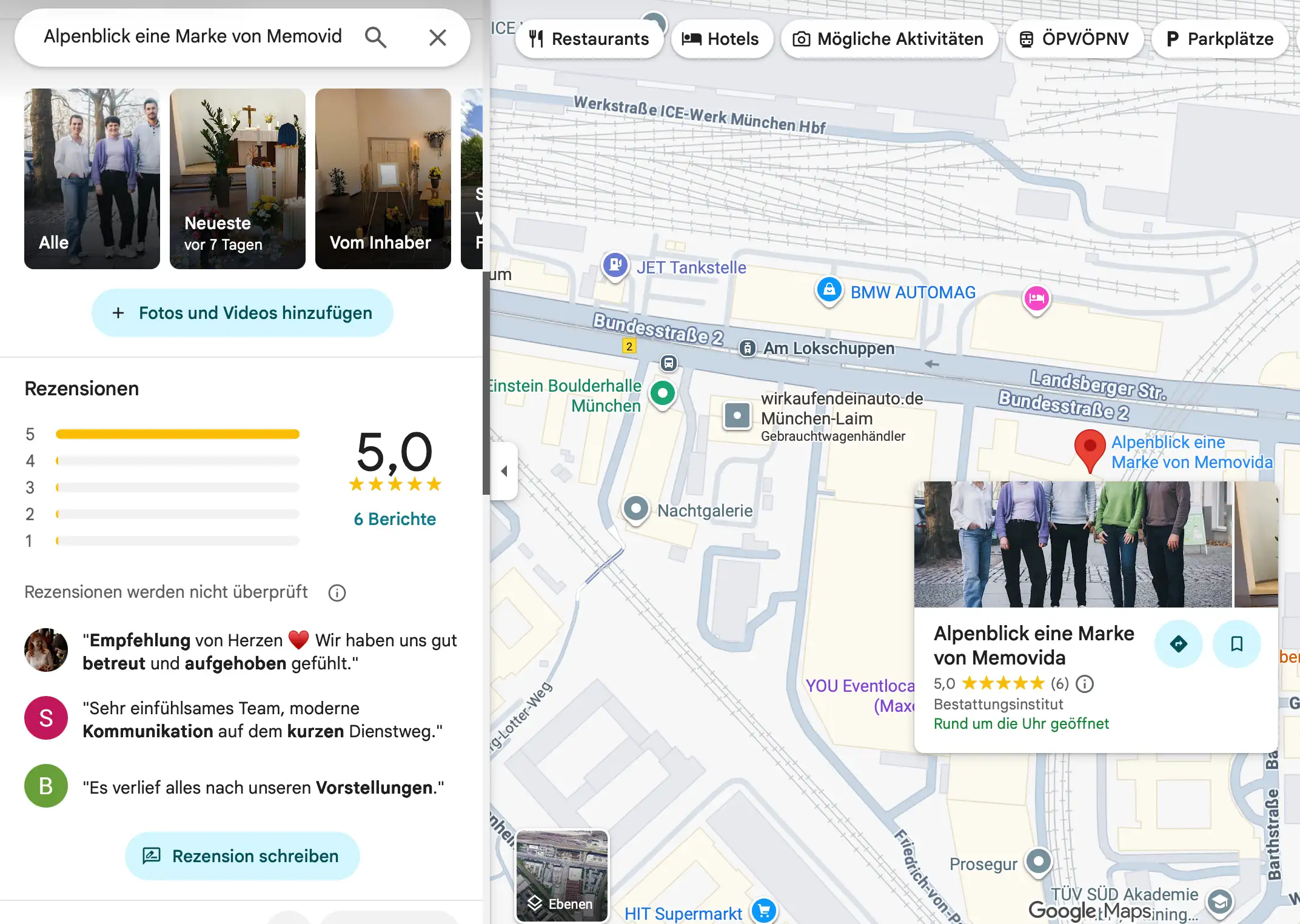Filter the map by Restaurants

click(589, 39)
